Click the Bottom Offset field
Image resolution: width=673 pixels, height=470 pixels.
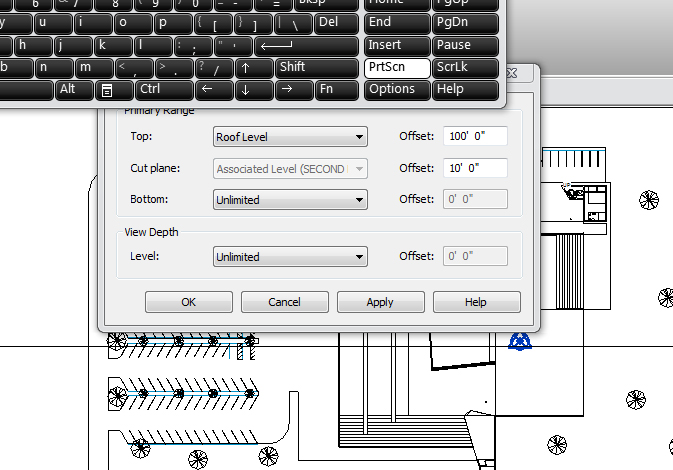pyautogui.click(x=475, y=199)
